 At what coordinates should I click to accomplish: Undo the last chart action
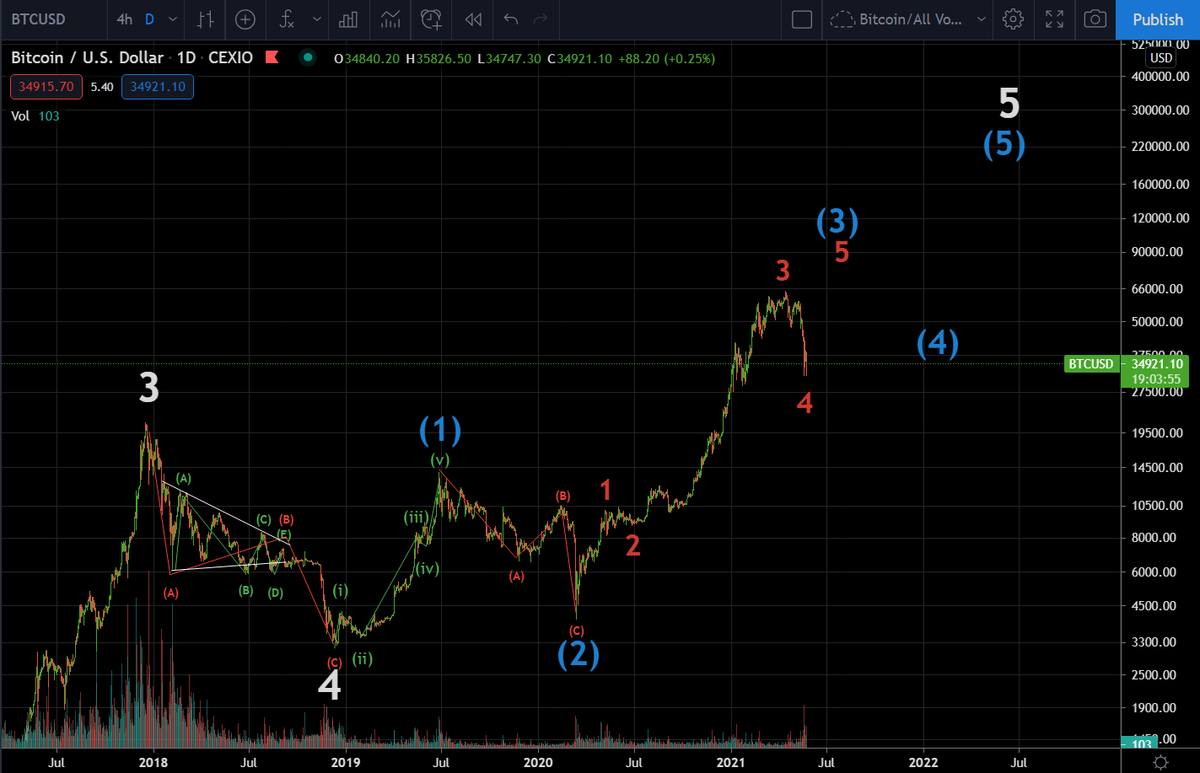click(x=511, y=19)
